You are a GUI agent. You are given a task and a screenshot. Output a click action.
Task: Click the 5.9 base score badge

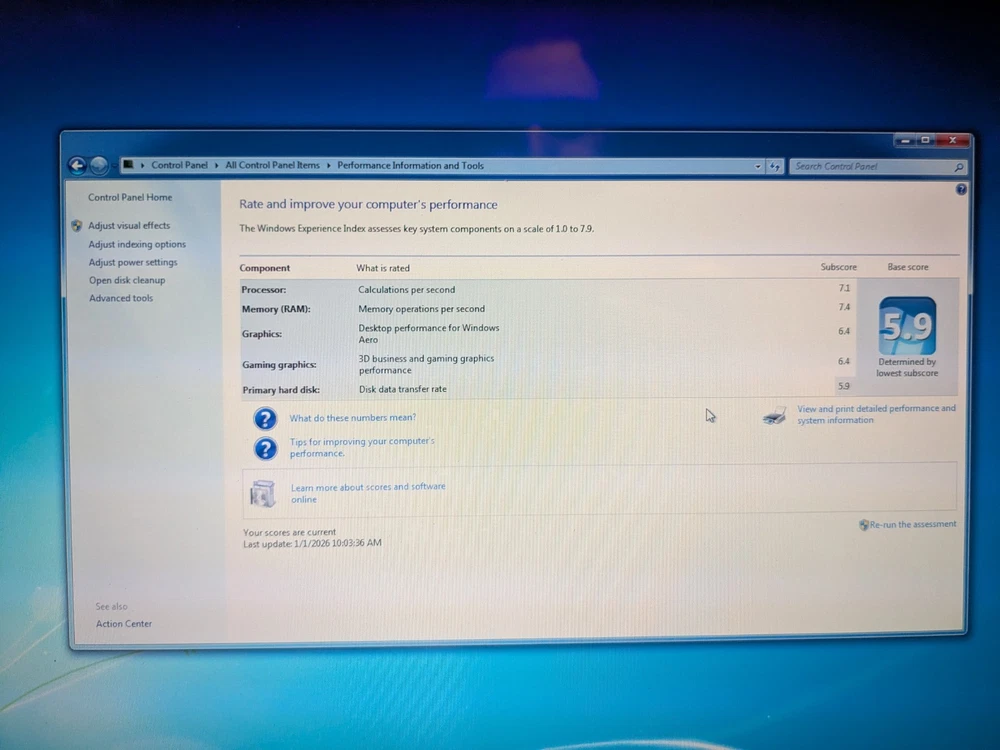click(x=907, y=326)
